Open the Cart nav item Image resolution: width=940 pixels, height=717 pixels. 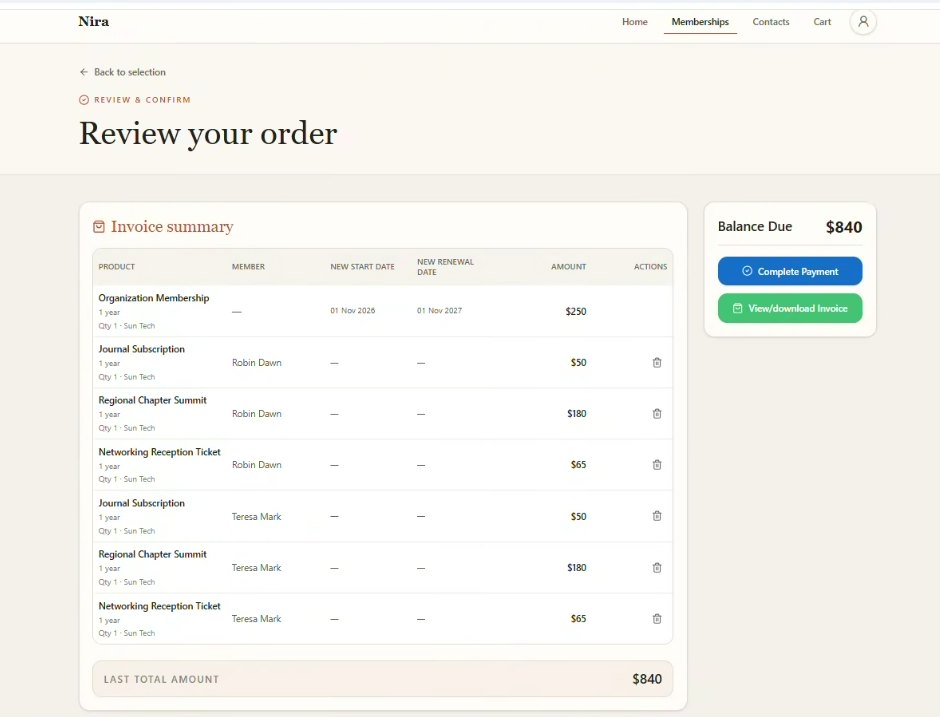coord(822,22)
